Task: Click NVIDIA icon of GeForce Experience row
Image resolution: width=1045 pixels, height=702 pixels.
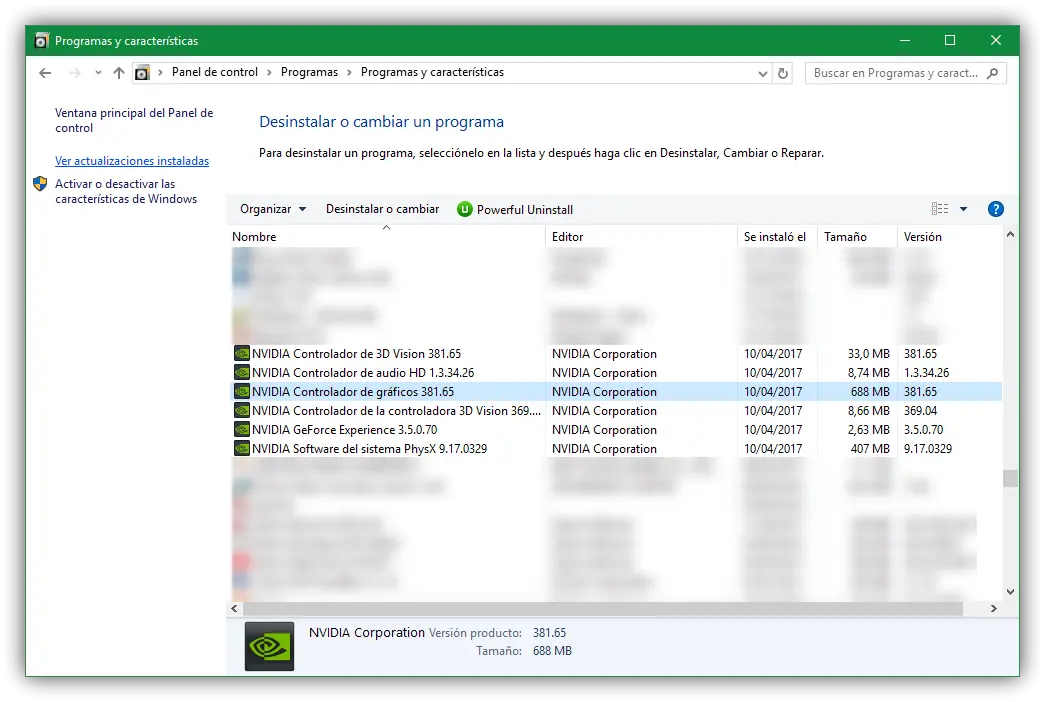Action: pyautogui.click(x=241, y=430)
